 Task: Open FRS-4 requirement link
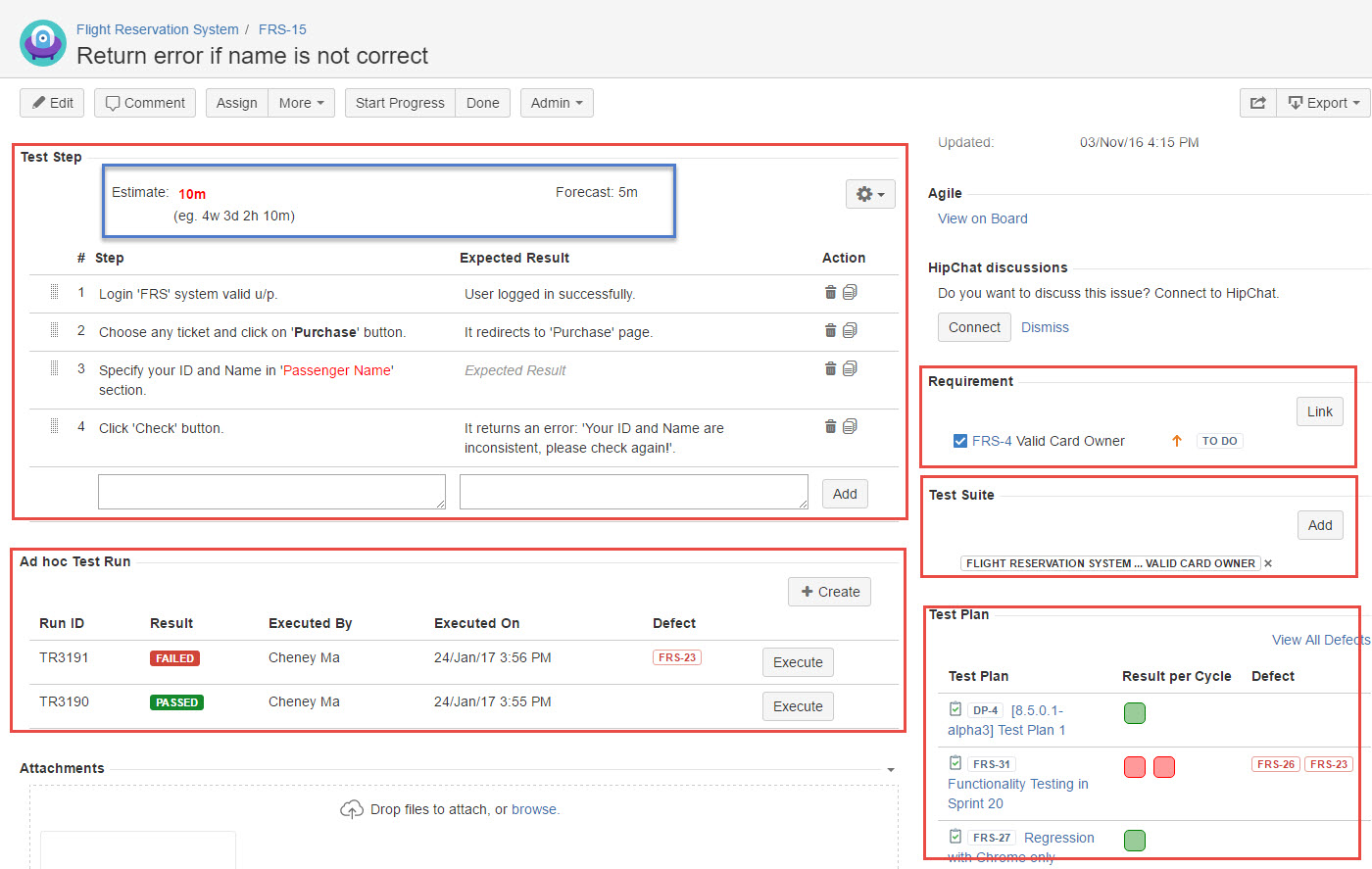[x=992, y=441]
